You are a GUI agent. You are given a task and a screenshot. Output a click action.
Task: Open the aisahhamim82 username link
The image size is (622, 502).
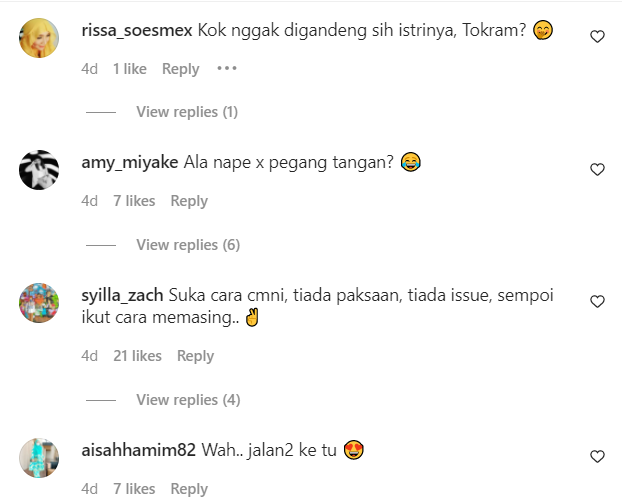pos(138,450)
